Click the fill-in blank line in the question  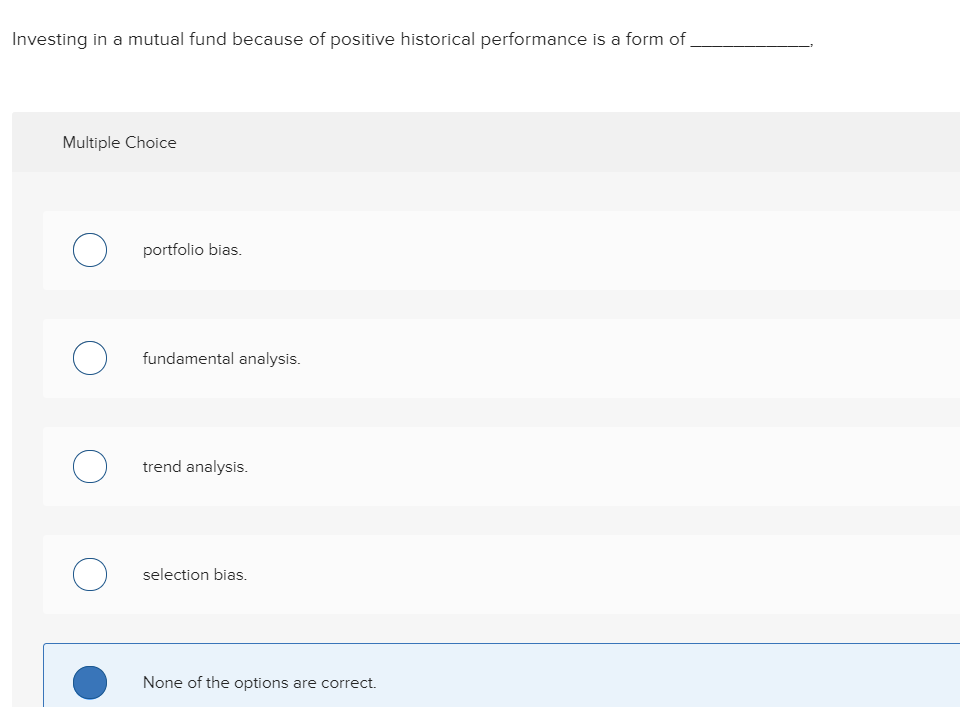[x=750, y=44]
